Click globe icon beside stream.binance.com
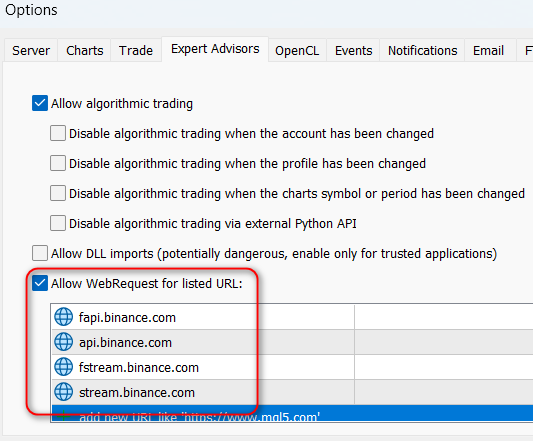The width and height of the screenshot is (533, 441). coord(64,392)
